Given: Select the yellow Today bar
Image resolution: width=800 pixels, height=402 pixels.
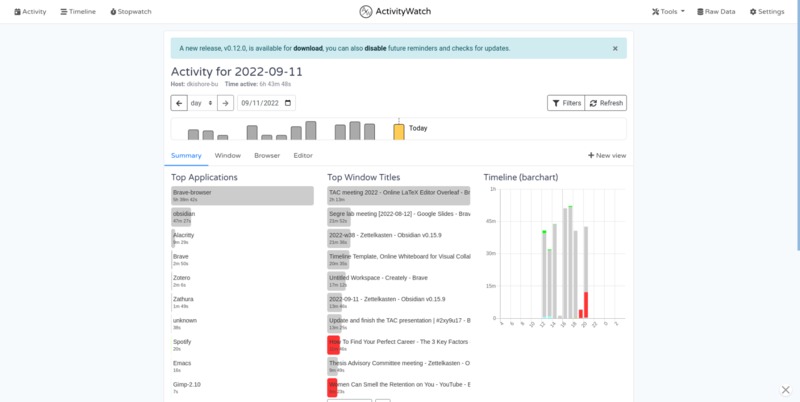Looking at the screenshot, I should (399, 132).
